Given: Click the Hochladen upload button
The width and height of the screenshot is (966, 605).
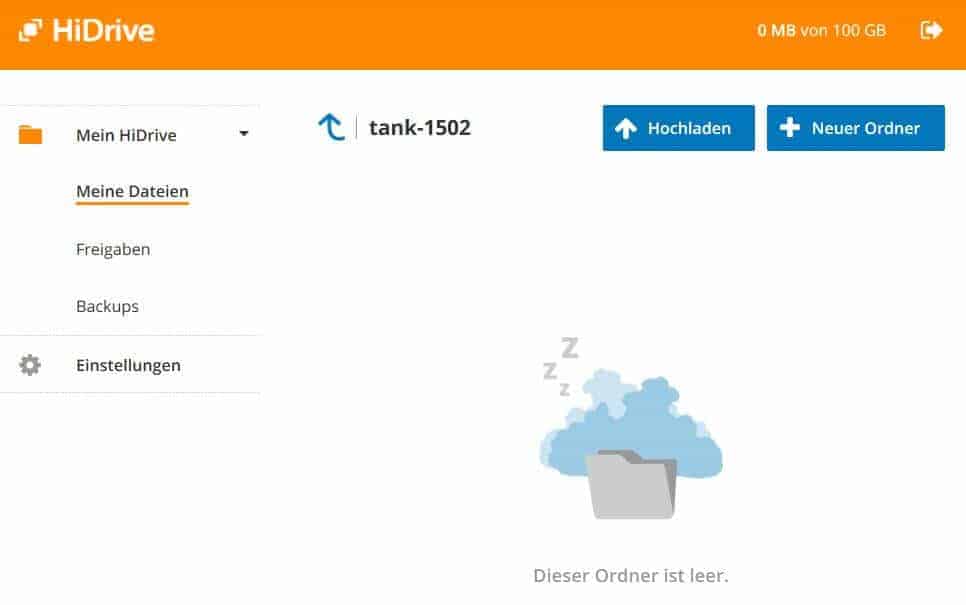Looking at the screenshot, I should [678, 128].
